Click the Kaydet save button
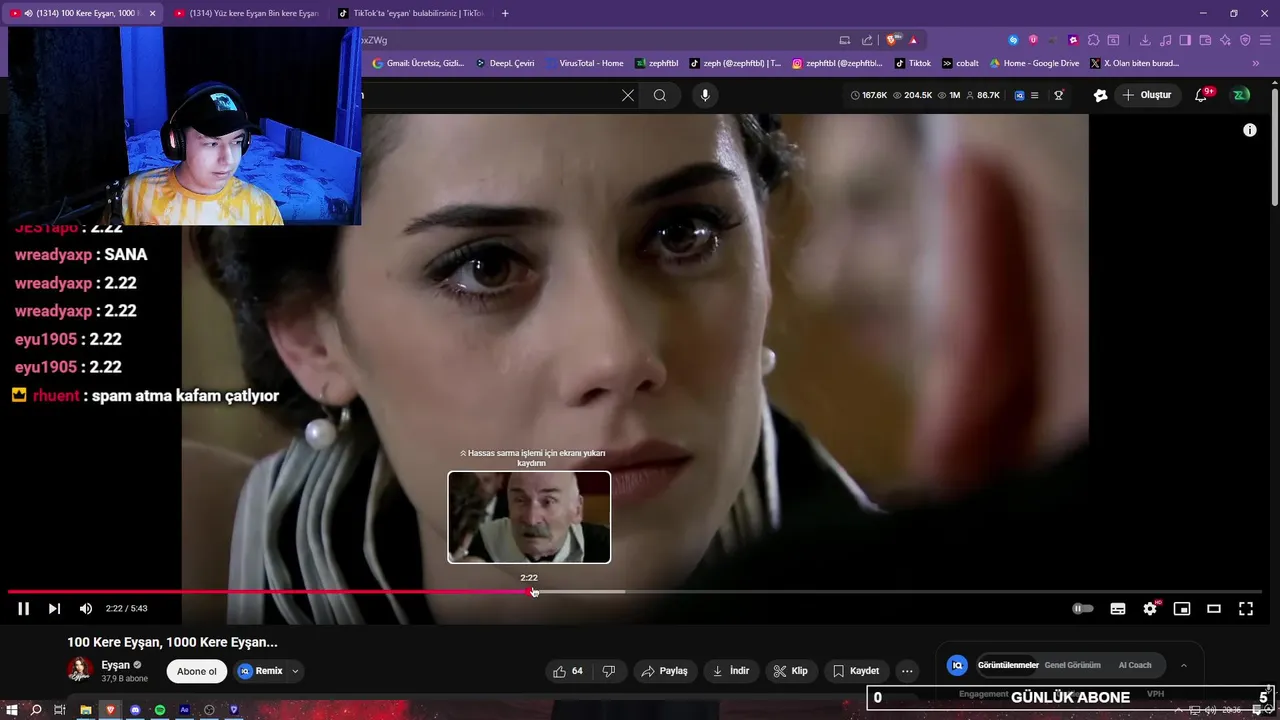The height and width of the screenshot is (720, 1280). (856, 671)
